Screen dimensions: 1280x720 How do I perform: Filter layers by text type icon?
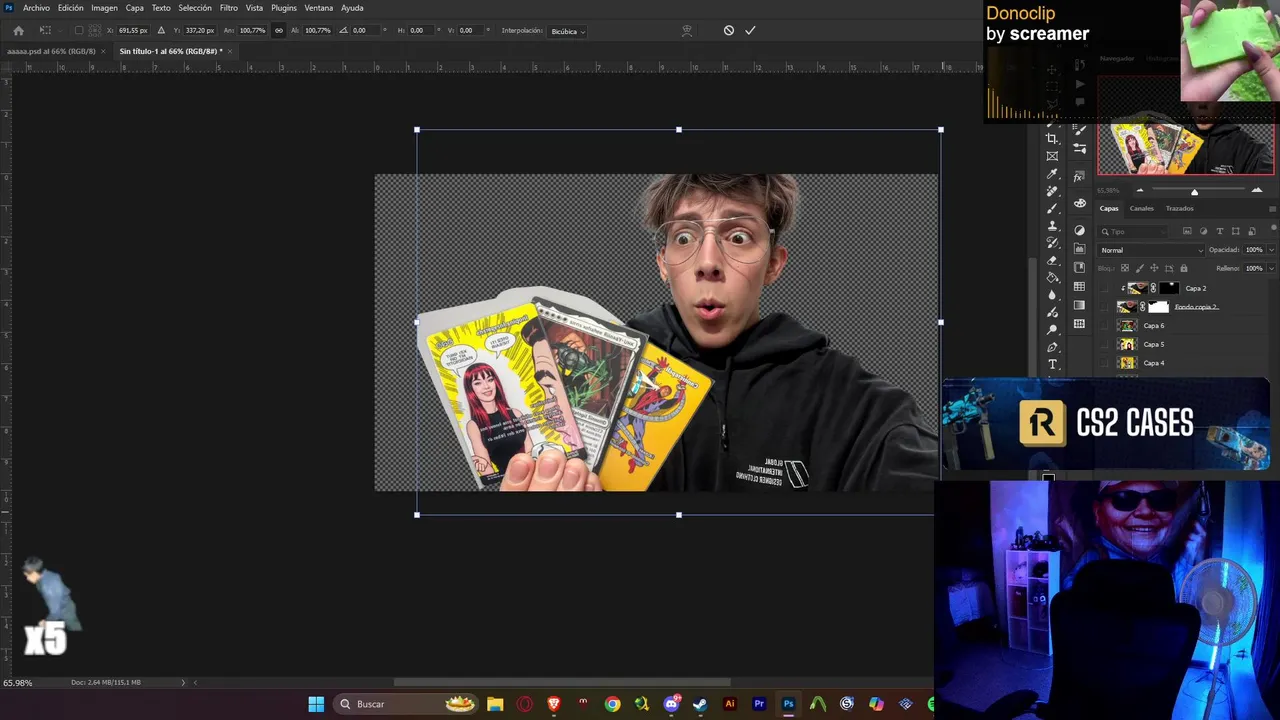[1219, 231]
